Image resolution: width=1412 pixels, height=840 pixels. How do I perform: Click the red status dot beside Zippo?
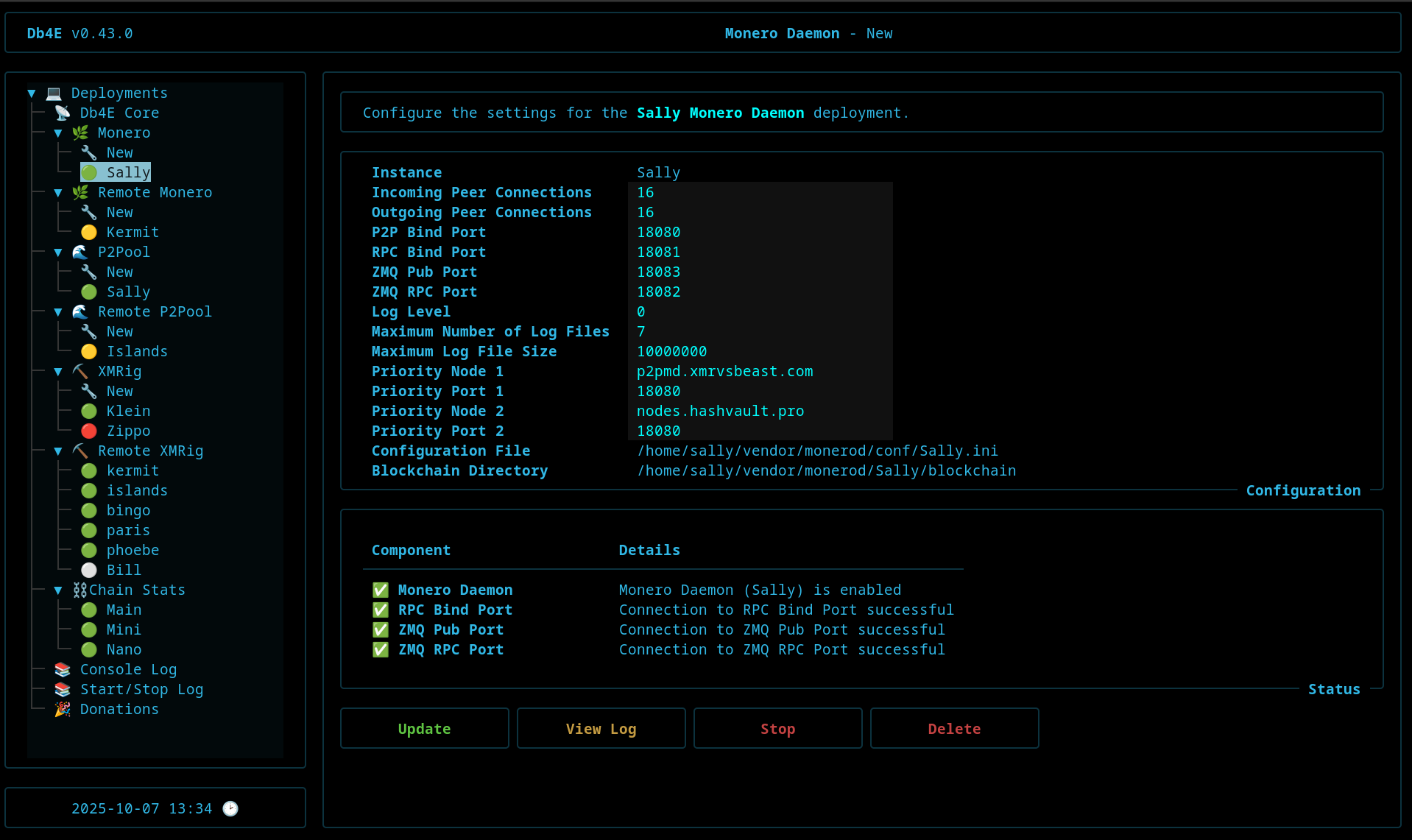point(89,431)
